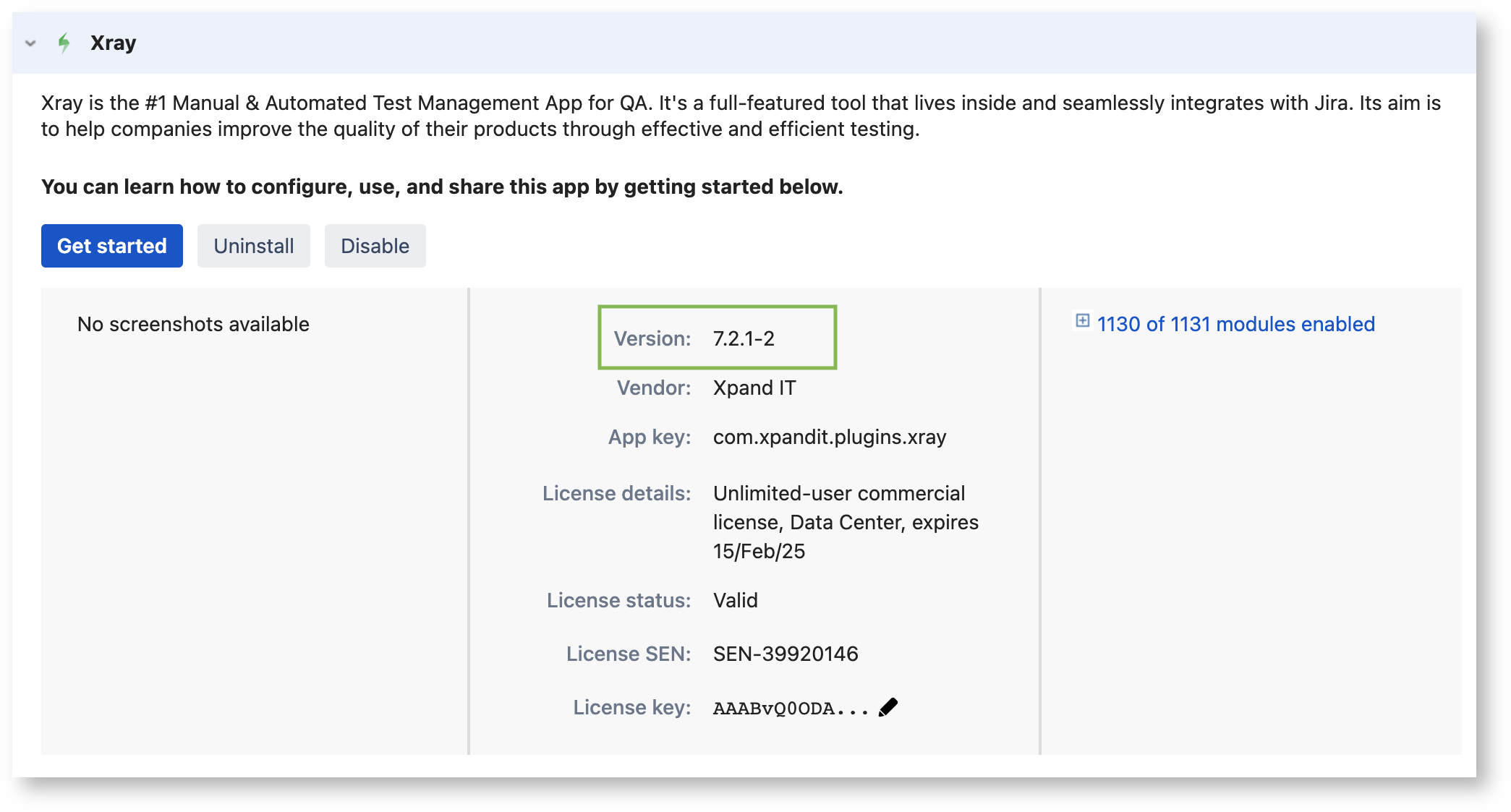Open 1130 of 1131 modules enabled link

1236,324
